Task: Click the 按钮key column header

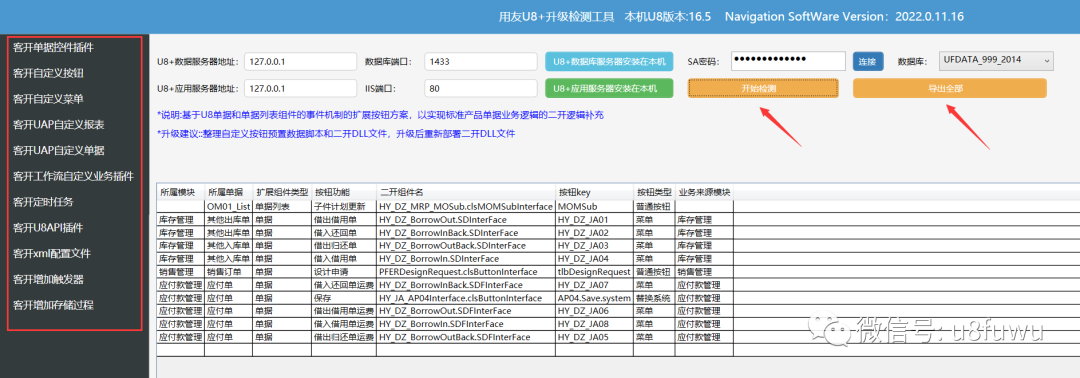Action: click(x=594, y=192)
